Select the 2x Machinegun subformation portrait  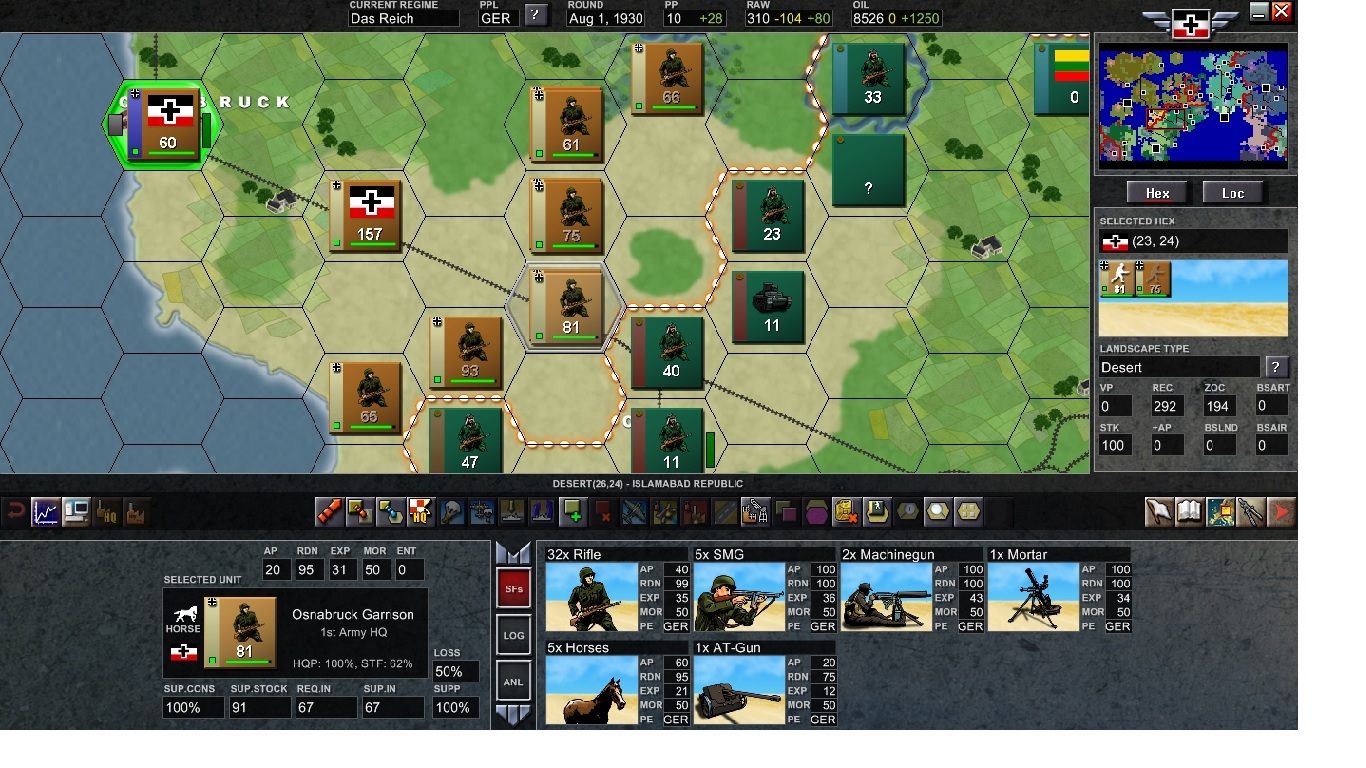[x=886, y=596]
